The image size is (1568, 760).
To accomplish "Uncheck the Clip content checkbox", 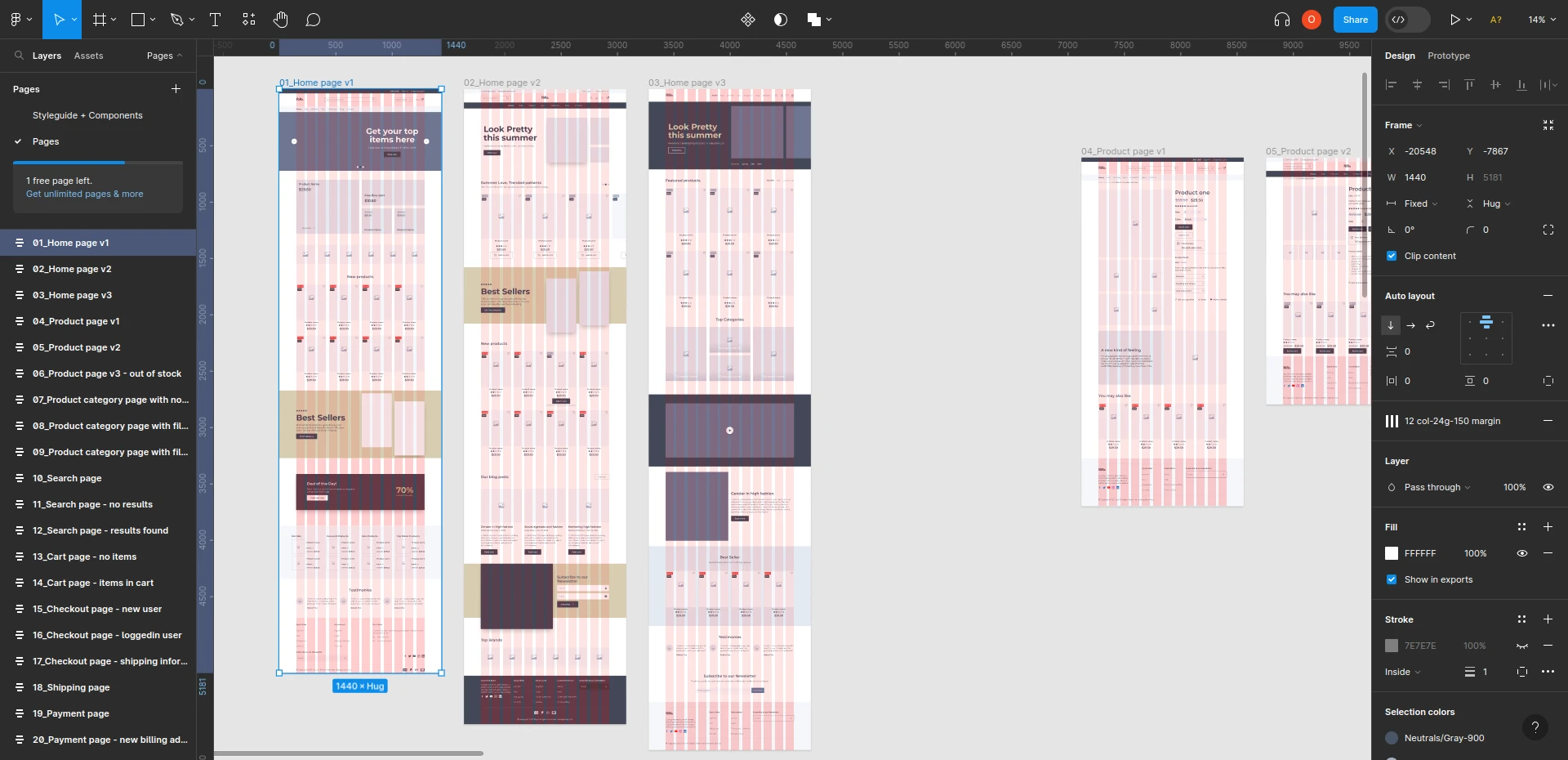I will tap(1391, 256).
